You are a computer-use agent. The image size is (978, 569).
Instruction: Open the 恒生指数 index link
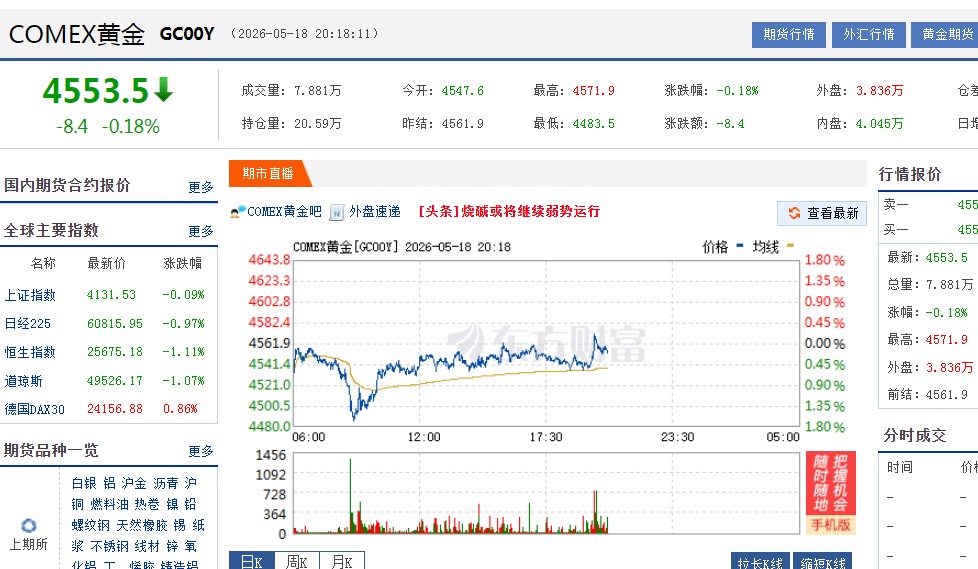tap(30, 352)
